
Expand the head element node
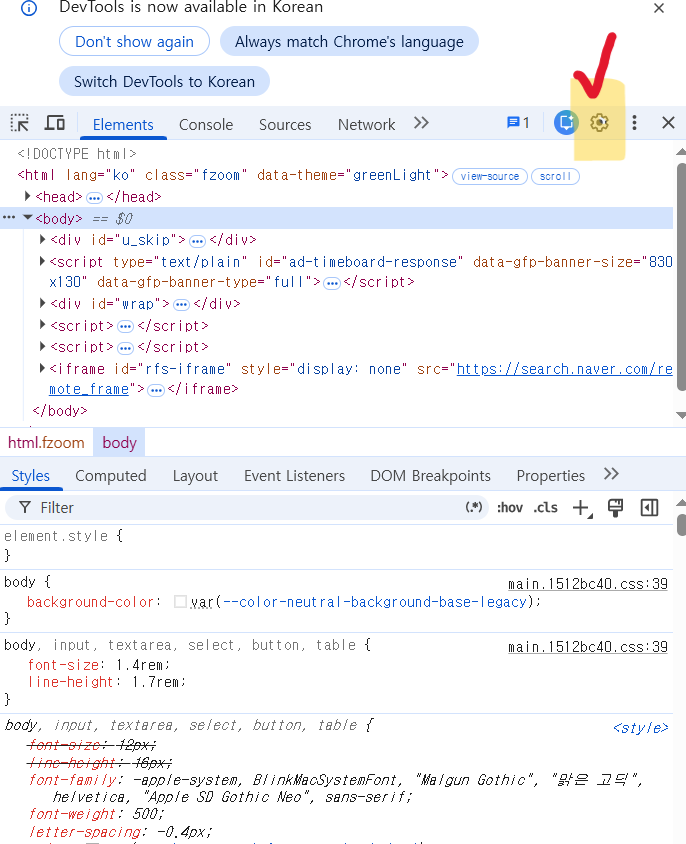[x=27, y=196]
